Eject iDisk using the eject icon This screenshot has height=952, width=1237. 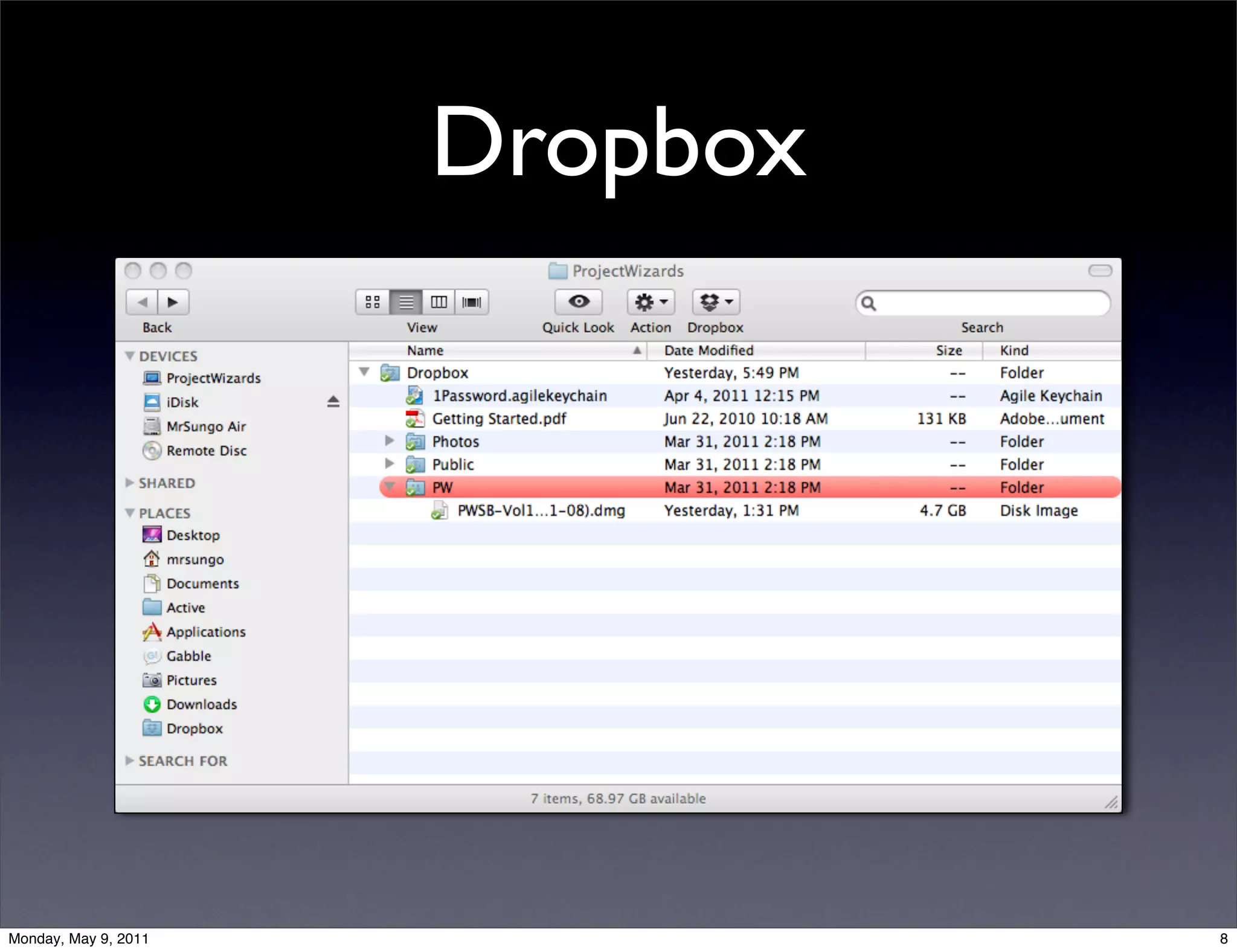333,402
